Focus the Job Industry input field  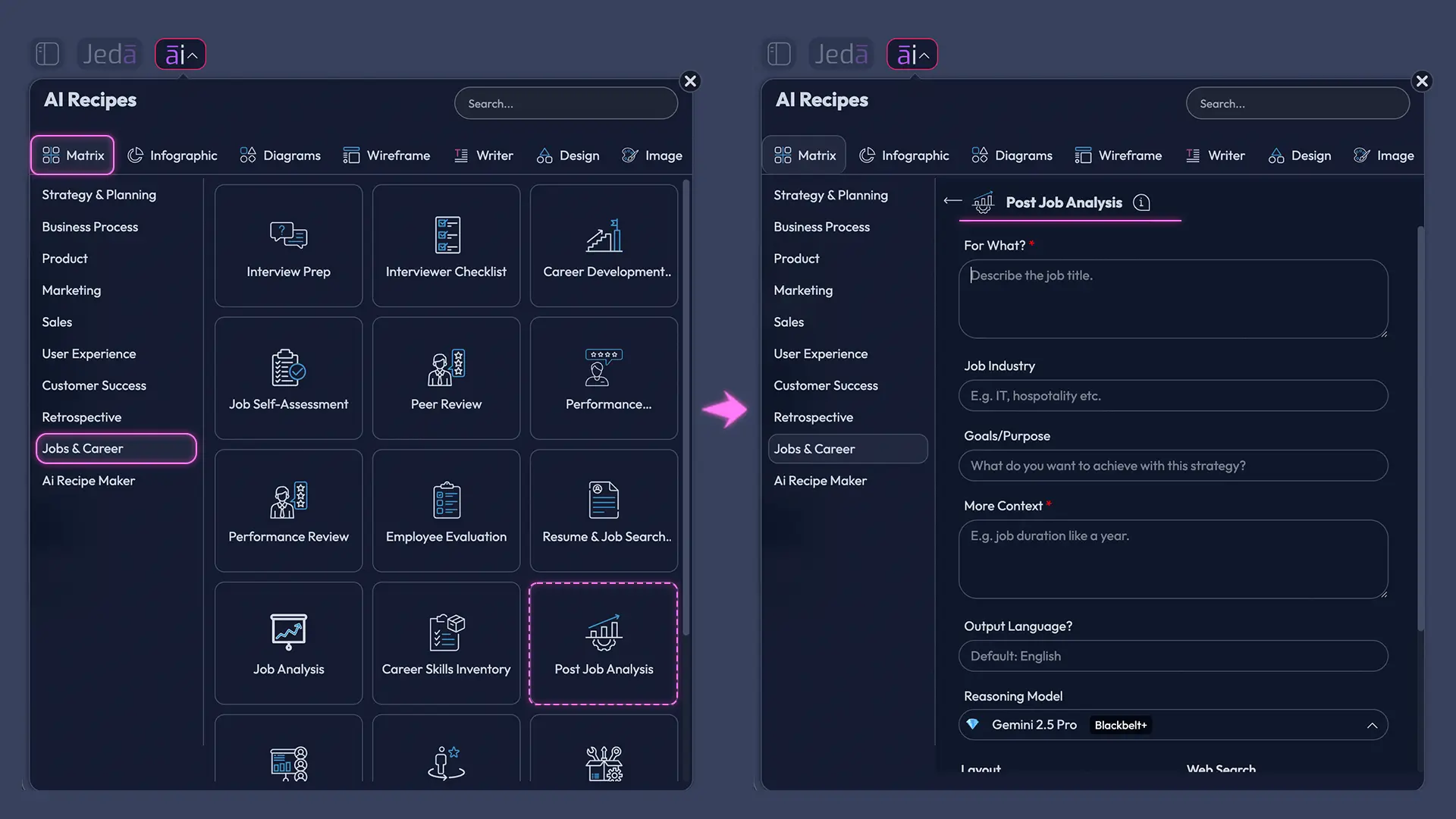click(1173, 396)
